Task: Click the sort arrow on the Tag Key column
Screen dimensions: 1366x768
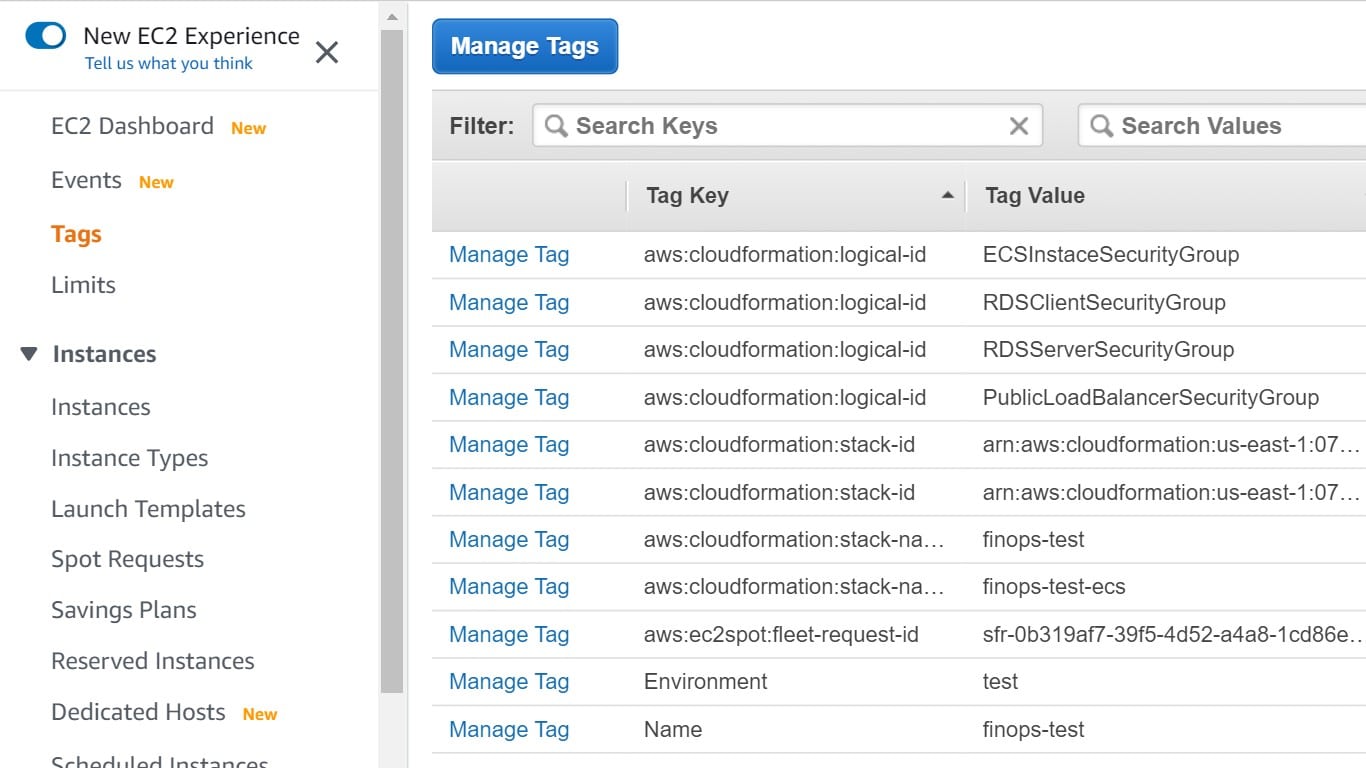Action: (947, 196)
